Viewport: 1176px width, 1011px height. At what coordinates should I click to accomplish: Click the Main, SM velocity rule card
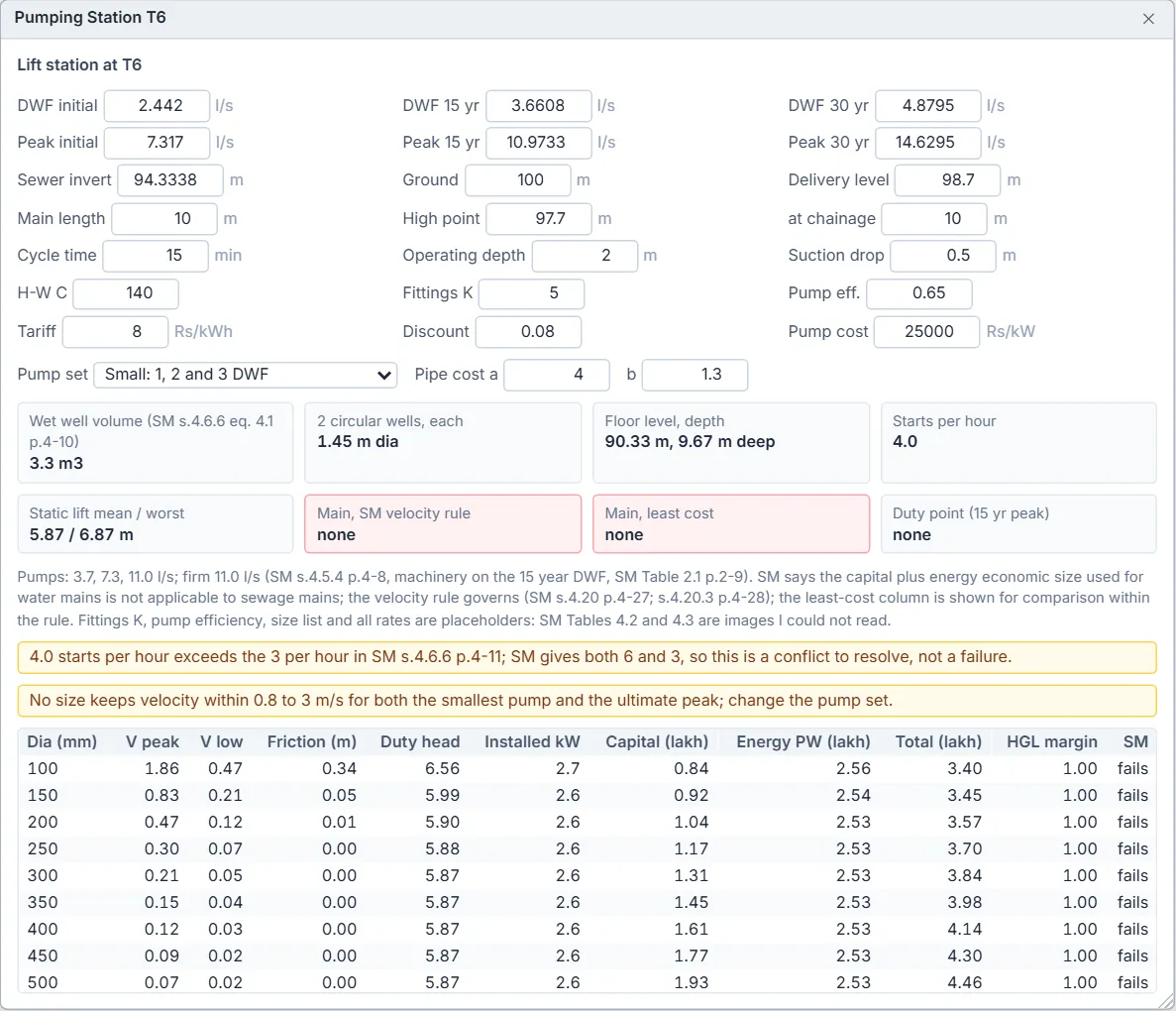coord(443,524)
